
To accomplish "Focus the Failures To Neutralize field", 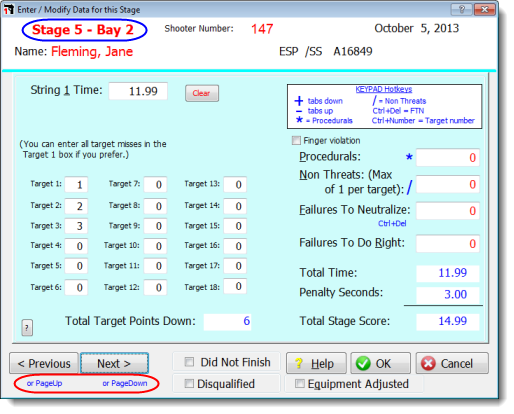I will click(448, 211).
